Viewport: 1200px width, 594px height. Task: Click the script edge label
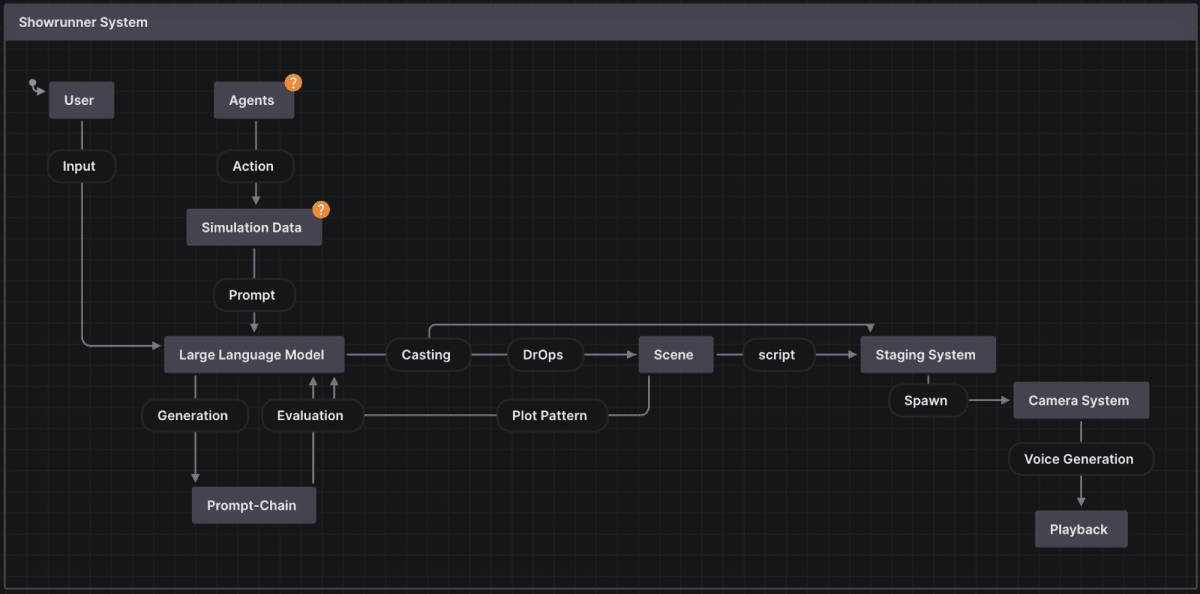[x=778, y=354]
